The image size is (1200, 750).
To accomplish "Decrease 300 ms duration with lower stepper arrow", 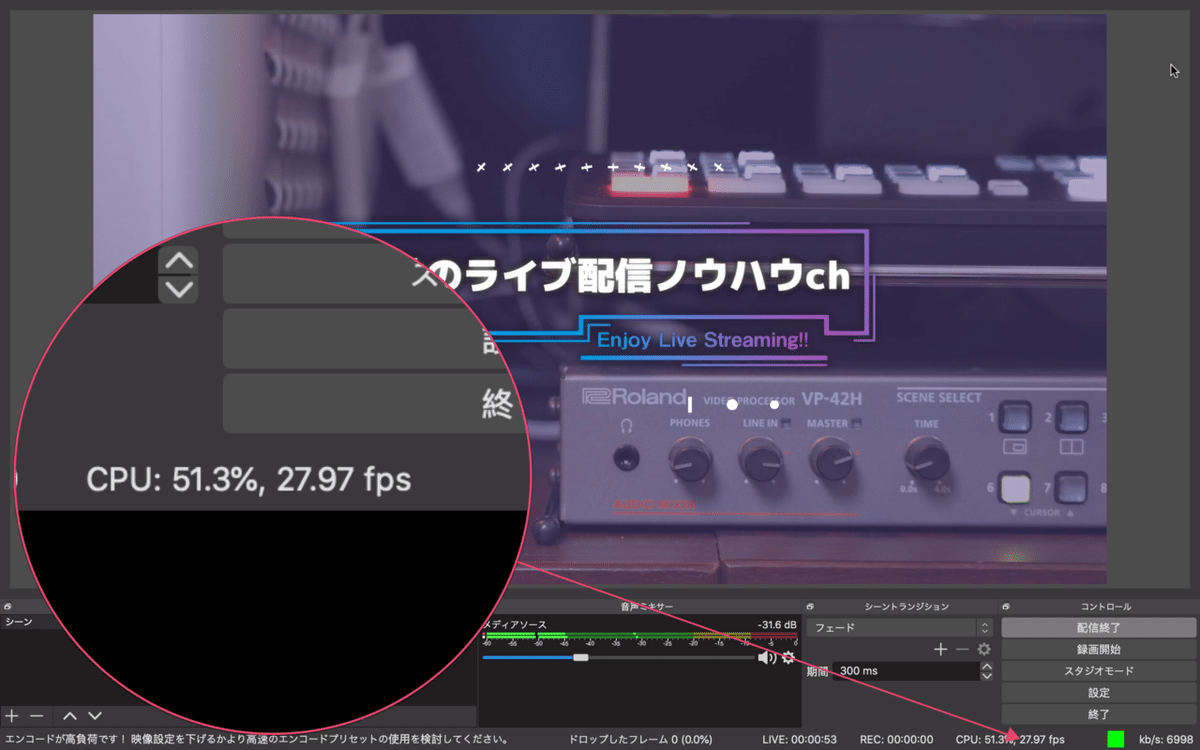I will [x=988, y=675].
